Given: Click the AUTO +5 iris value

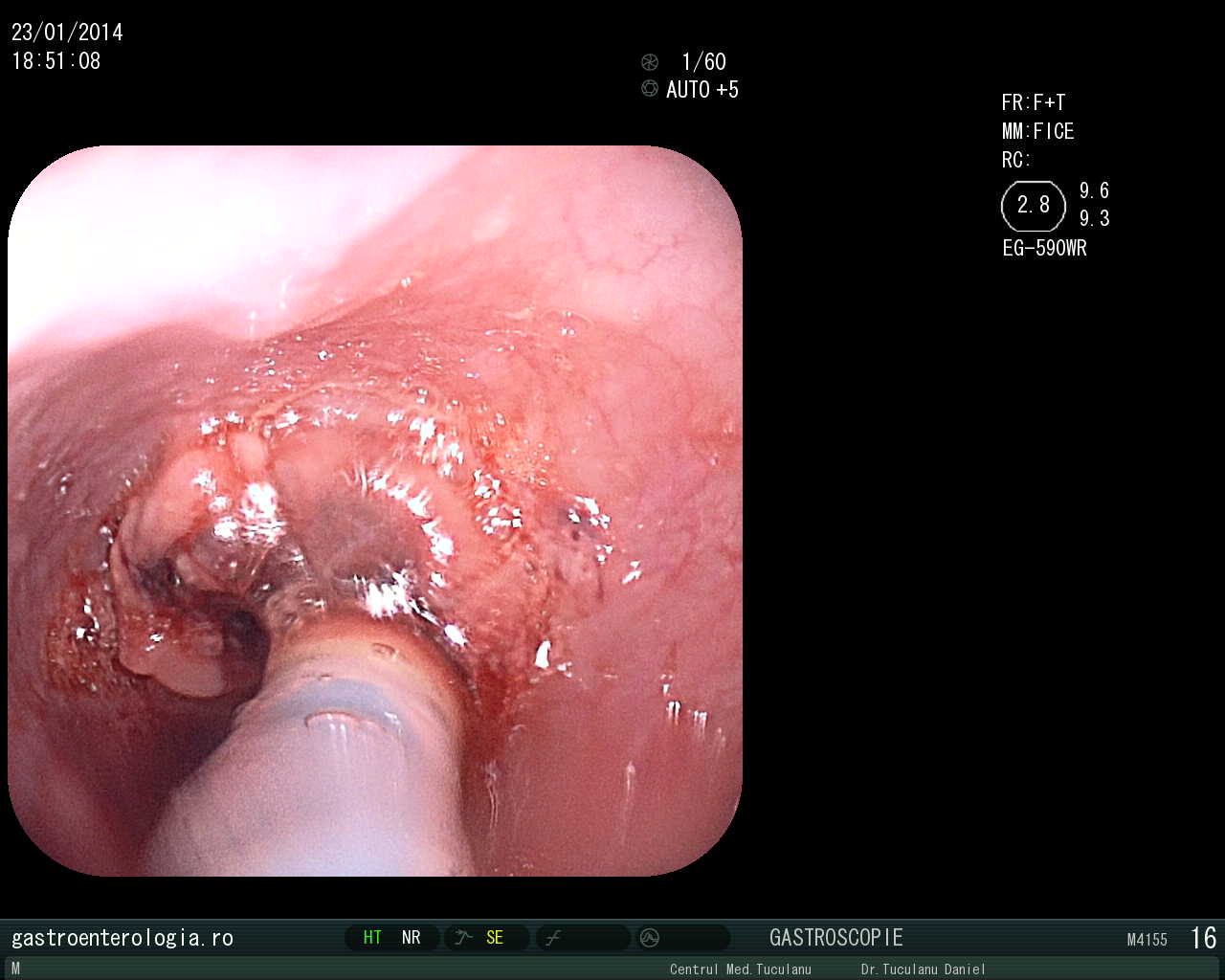Looking at the screenshot, I should pos(702,90).
